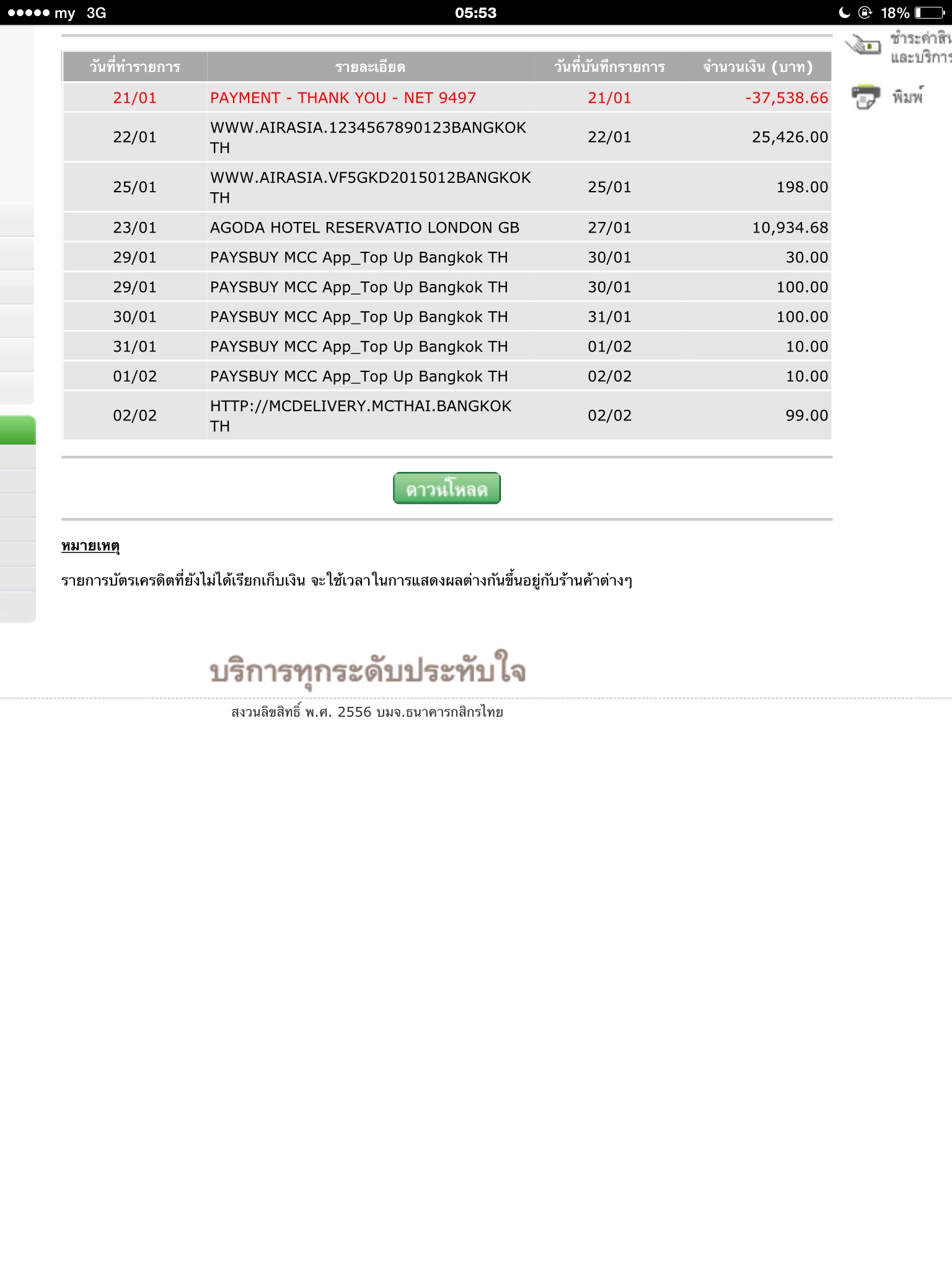Click the amount 10,934.68
This screenshot has width=952, height=1270.
790,228
